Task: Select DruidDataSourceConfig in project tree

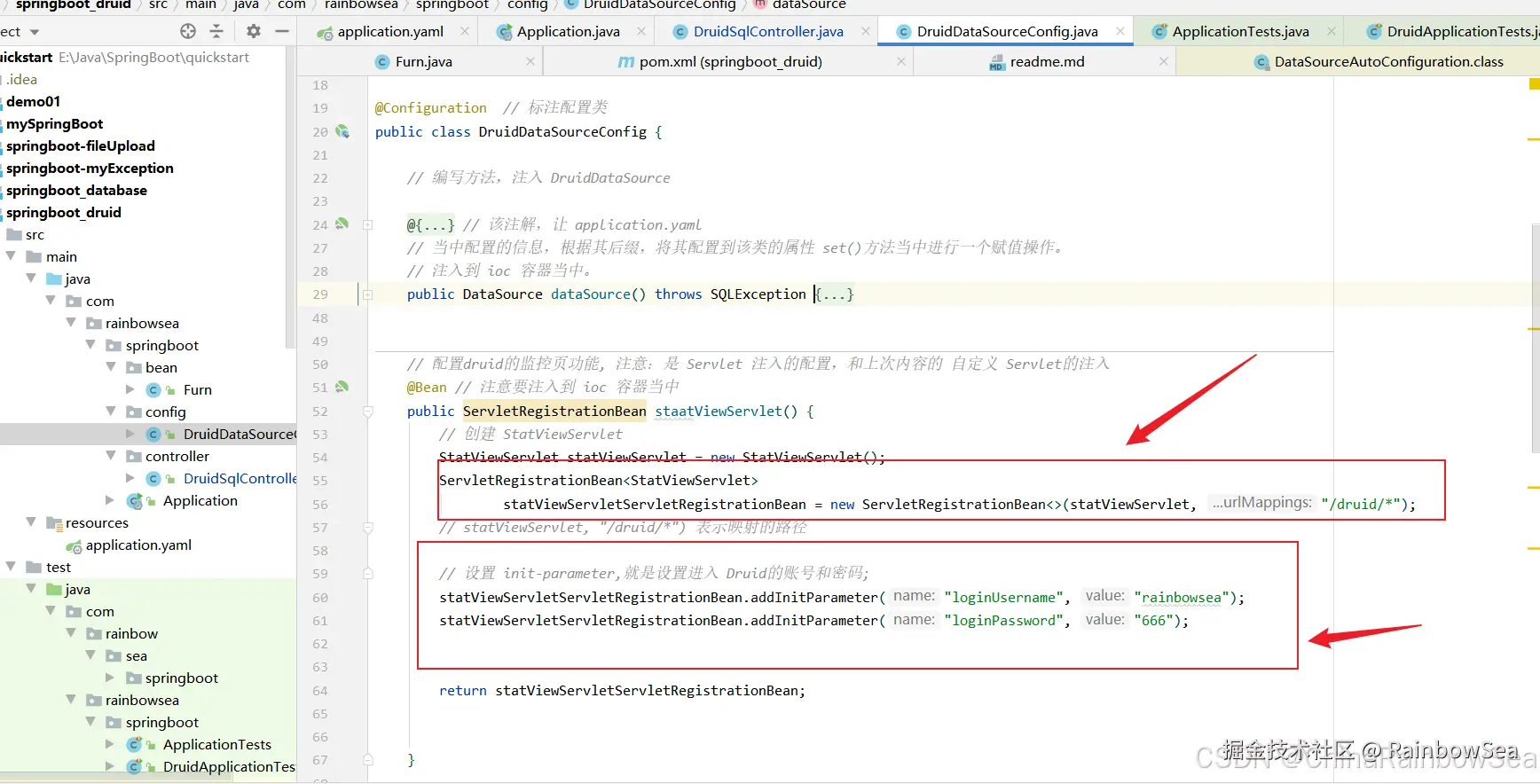Action: 239,434
